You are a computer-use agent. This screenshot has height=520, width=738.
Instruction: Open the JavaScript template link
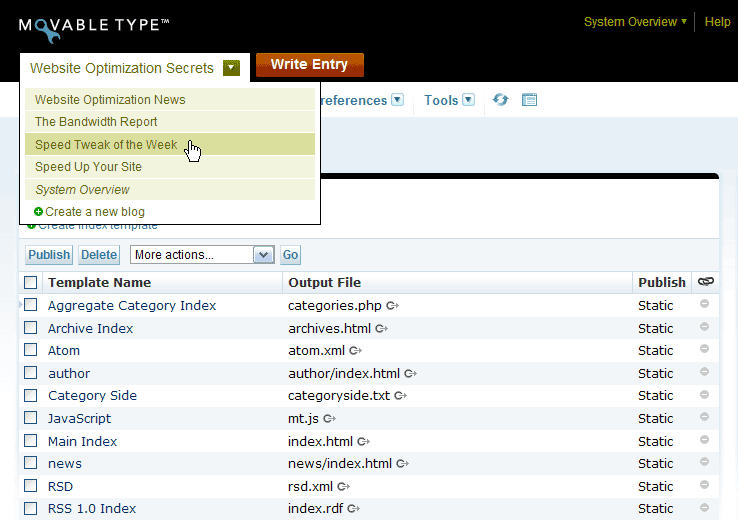tap(80, 418)
